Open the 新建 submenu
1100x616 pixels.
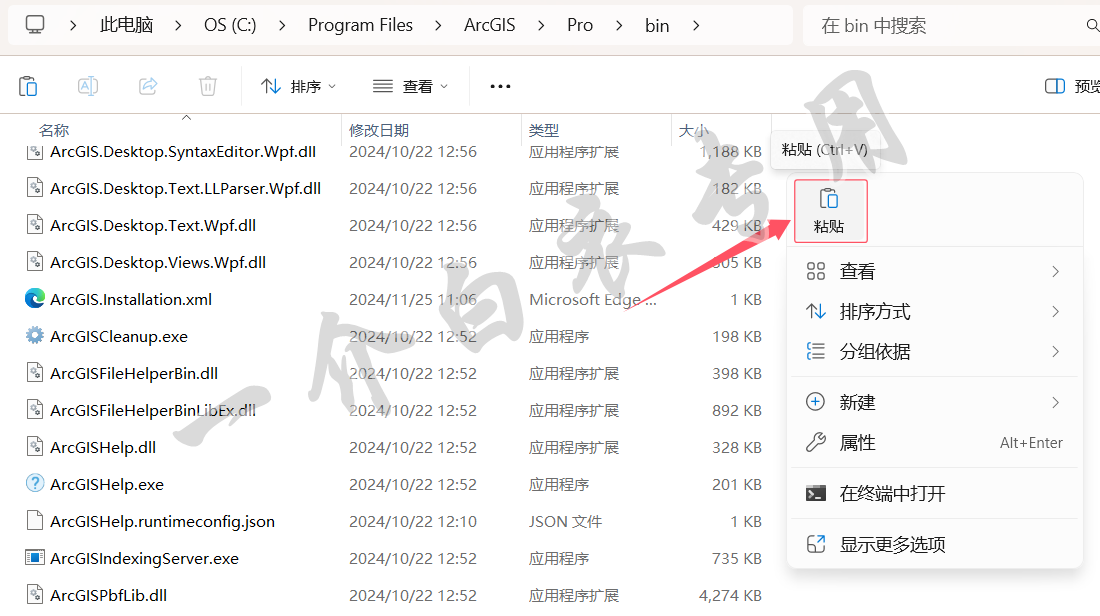[934, 403]
